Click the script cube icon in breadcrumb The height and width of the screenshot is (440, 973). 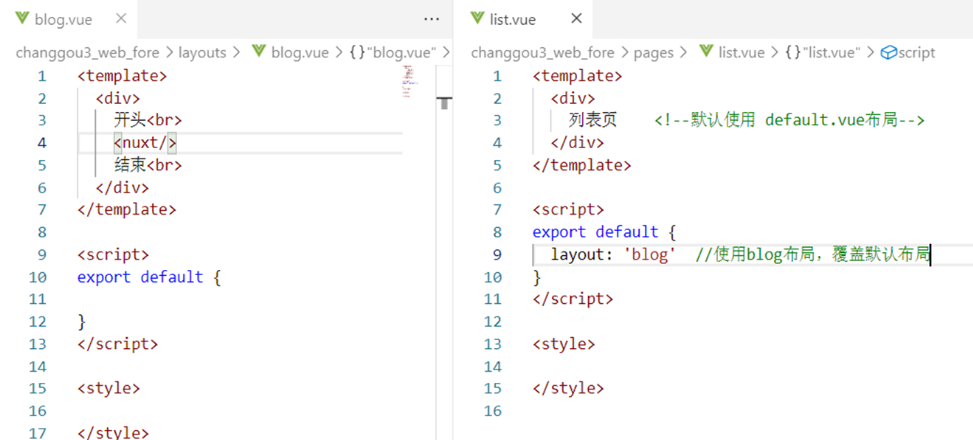pyautogui.click(x=889, y=53)
